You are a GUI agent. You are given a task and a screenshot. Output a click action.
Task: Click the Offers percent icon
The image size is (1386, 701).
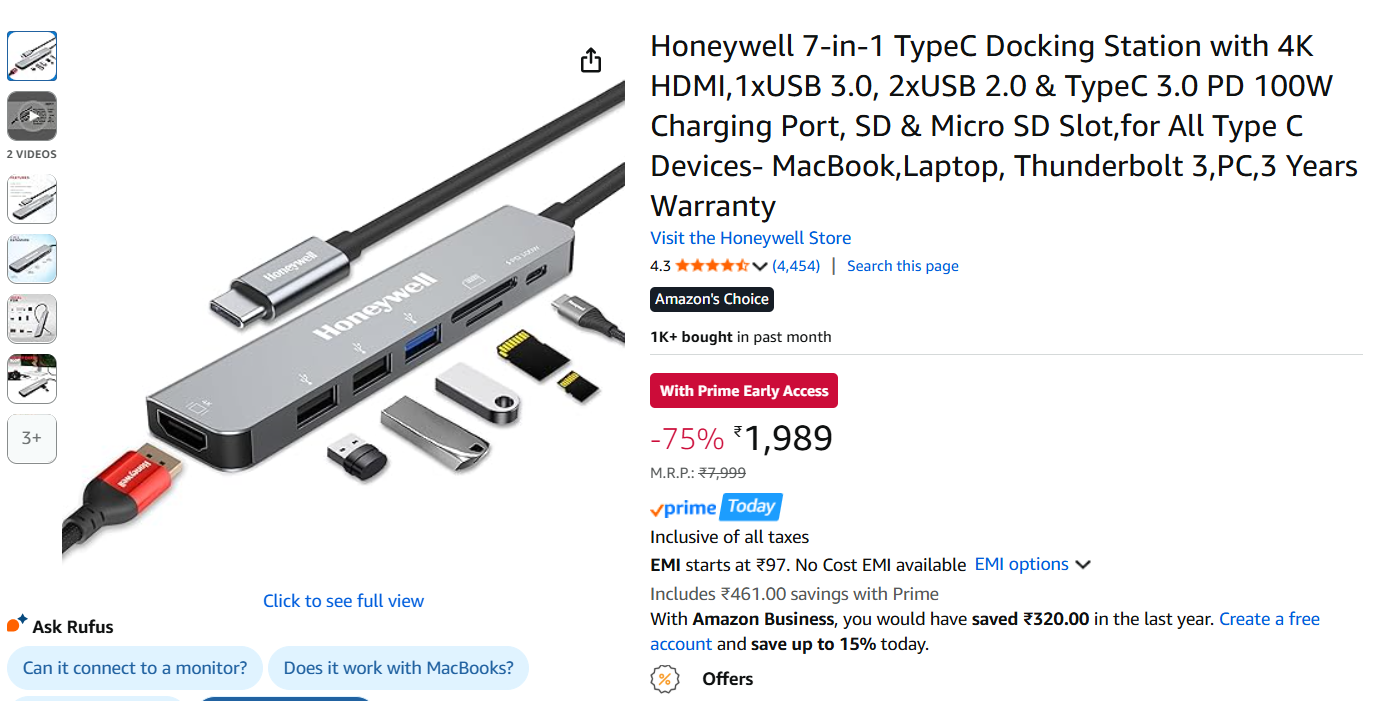tap(664, 679)
